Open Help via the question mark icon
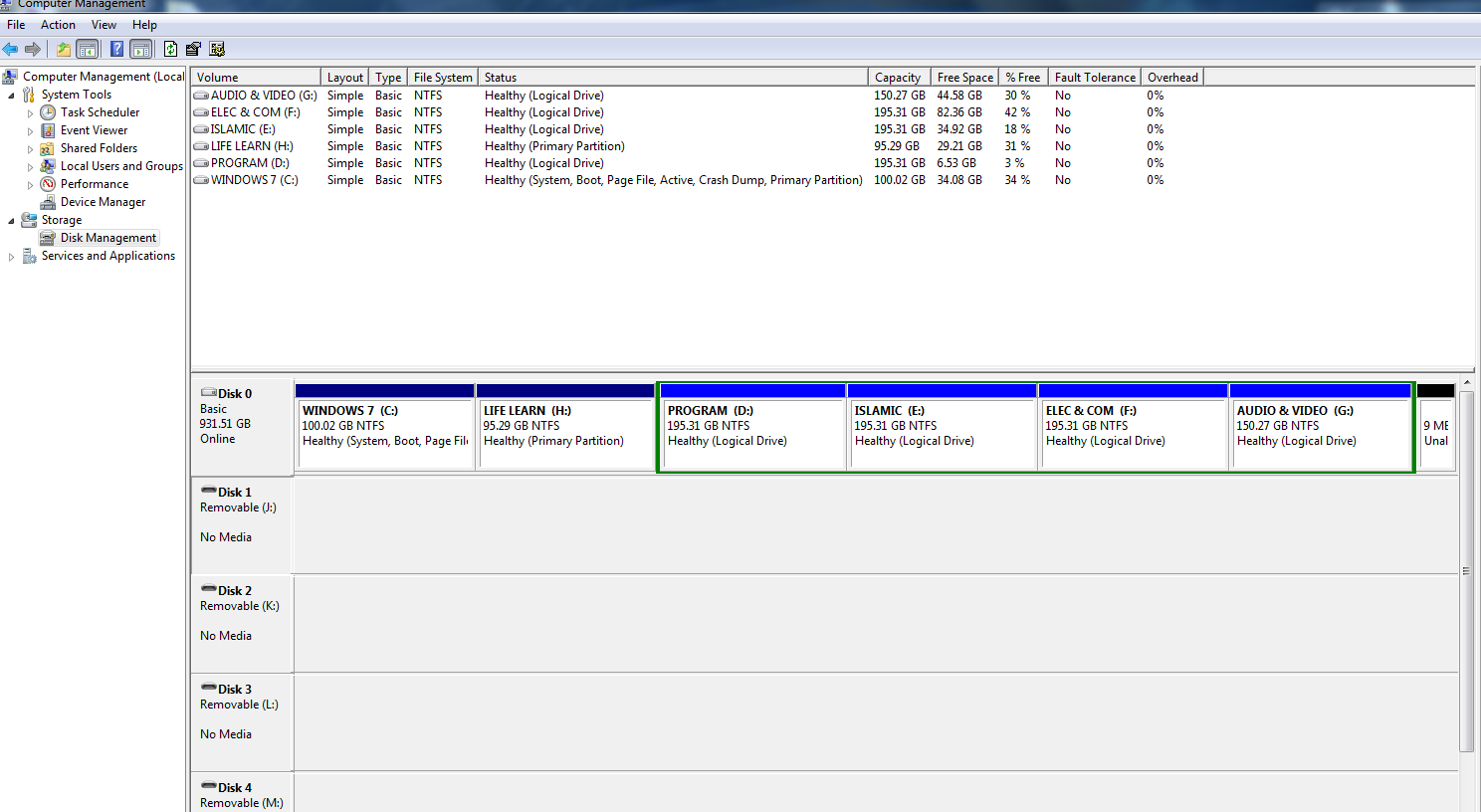Viewport: 1481px width, 812px height. (116, 49)
